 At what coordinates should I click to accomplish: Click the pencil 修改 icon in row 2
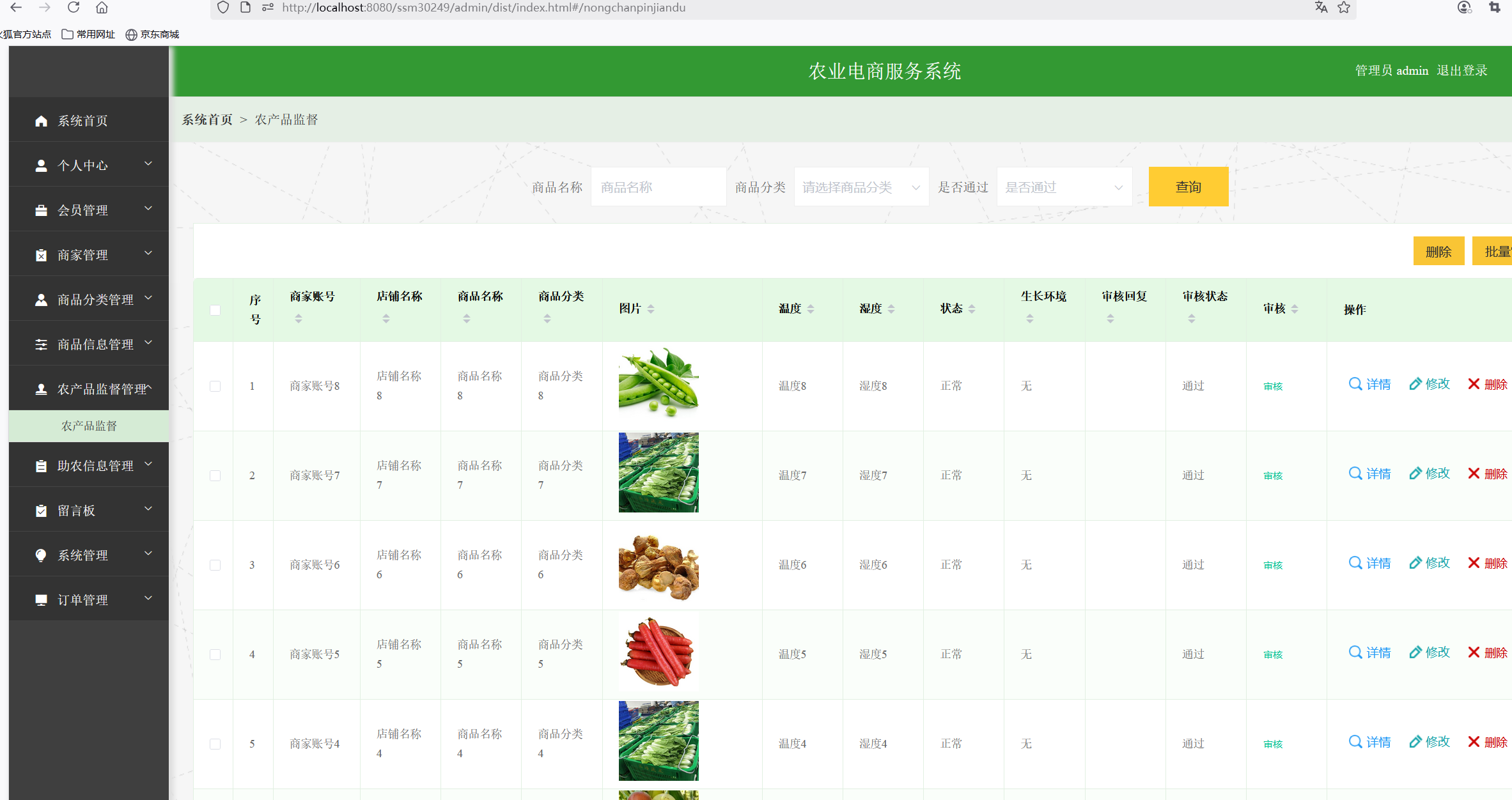(1415, 473)
